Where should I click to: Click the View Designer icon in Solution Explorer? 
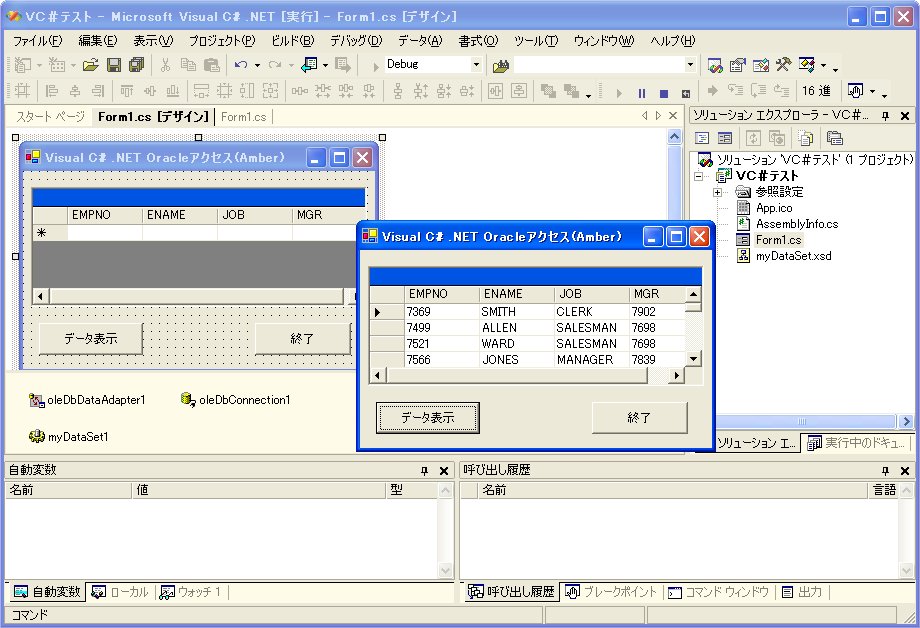tap(725, 139)
